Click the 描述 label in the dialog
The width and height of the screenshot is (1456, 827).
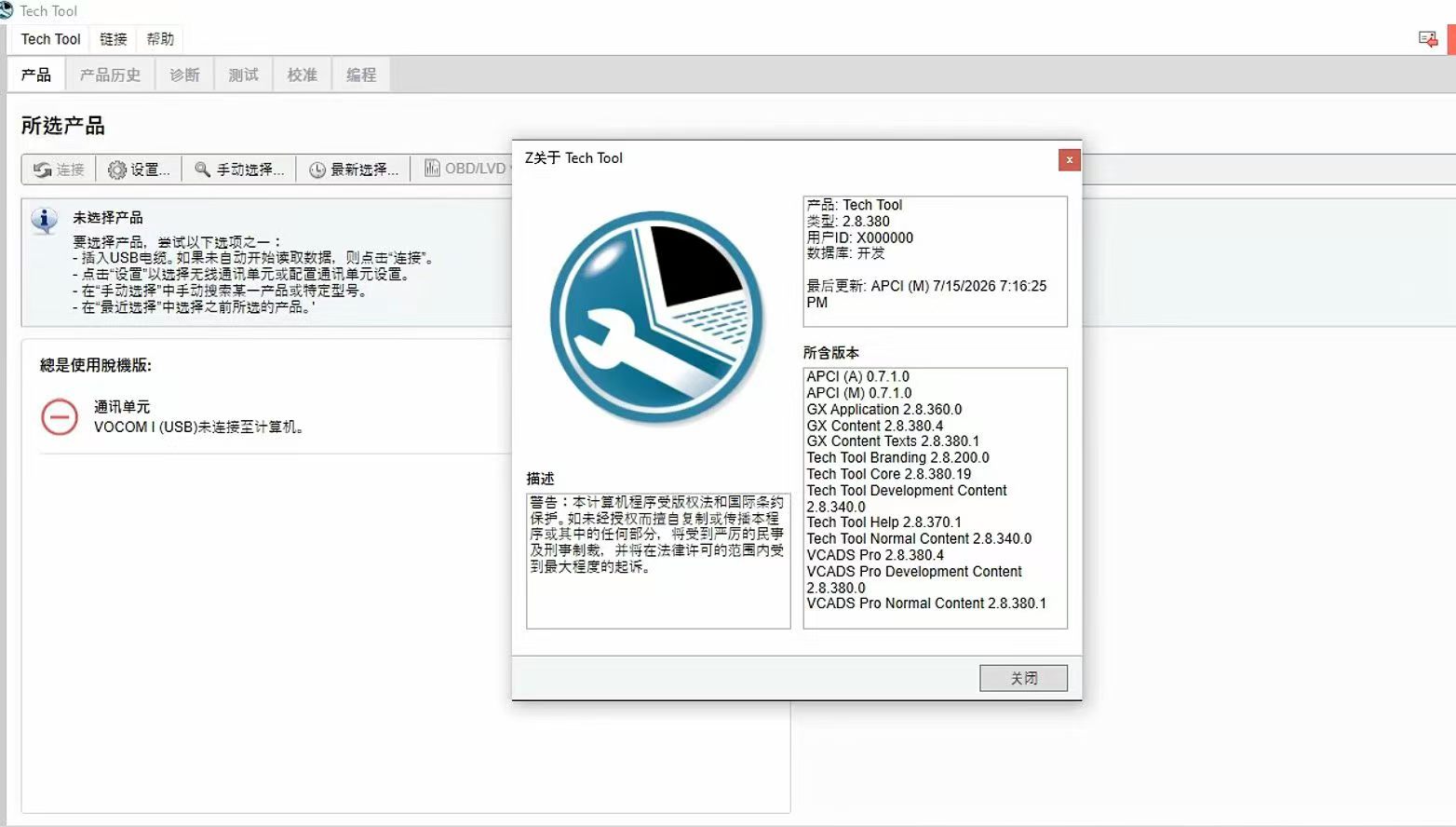coord(540,479)
